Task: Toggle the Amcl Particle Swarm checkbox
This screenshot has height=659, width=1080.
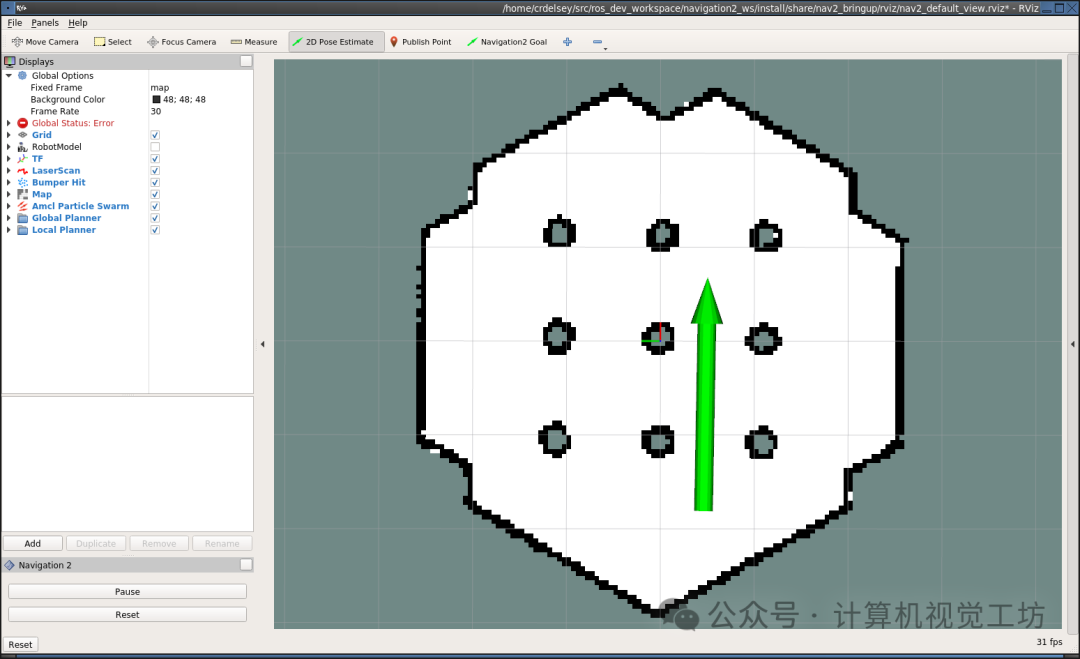Action: (x=155, y=206)
